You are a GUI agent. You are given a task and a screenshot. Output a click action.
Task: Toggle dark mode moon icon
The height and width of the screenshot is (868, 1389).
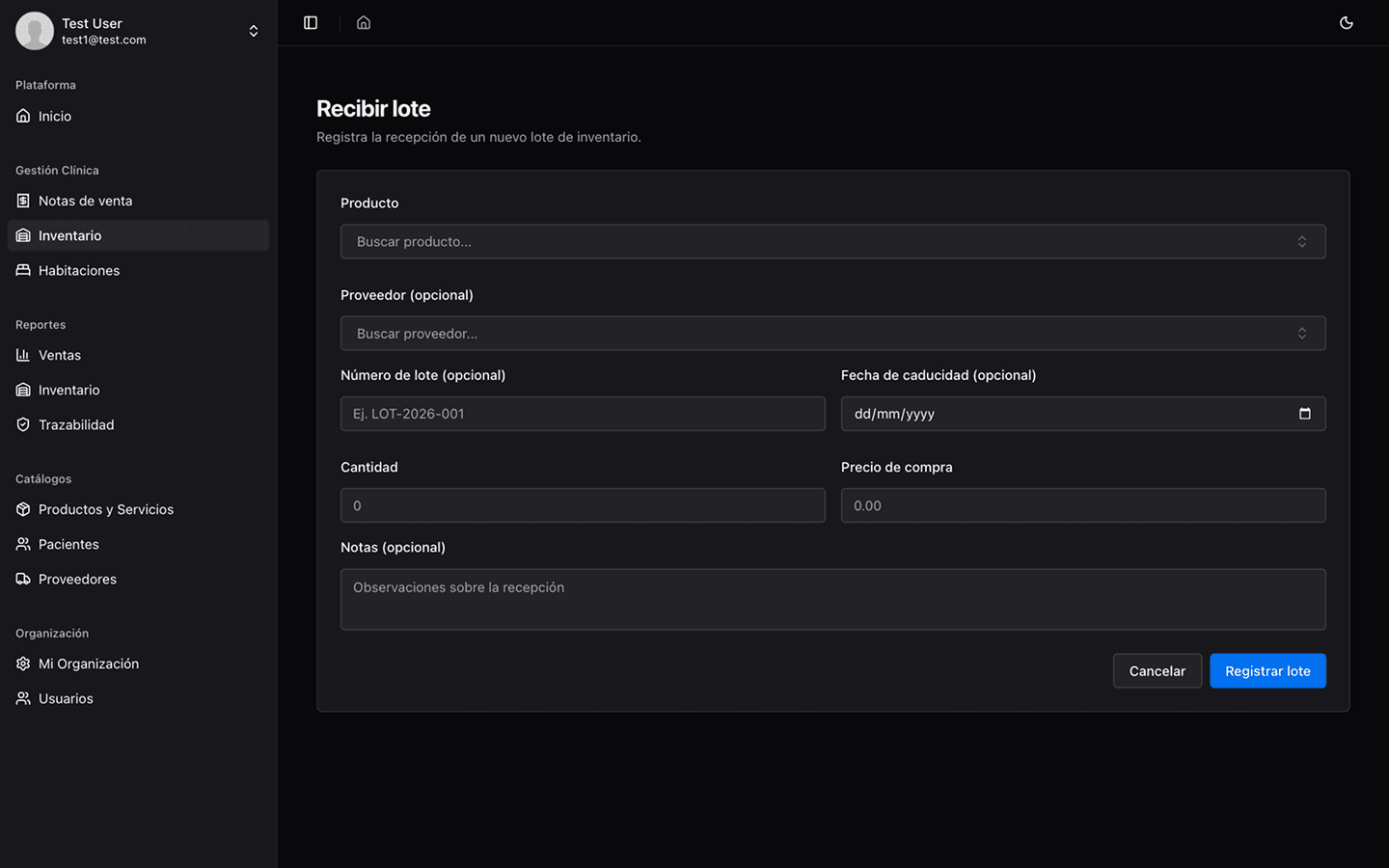click(1347, 23)
